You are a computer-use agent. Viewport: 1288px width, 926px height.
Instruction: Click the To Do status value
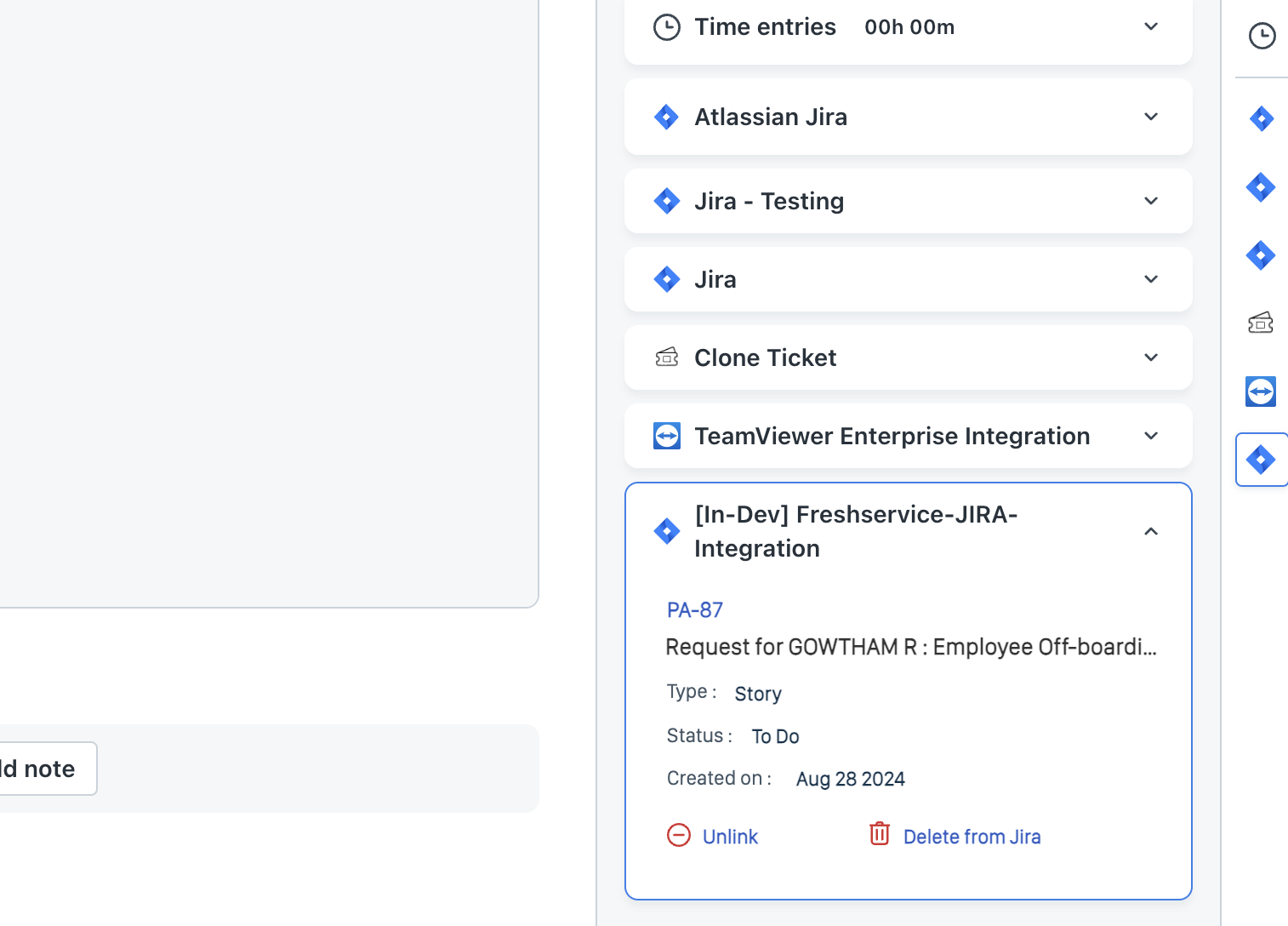click(x=775, y=736)
